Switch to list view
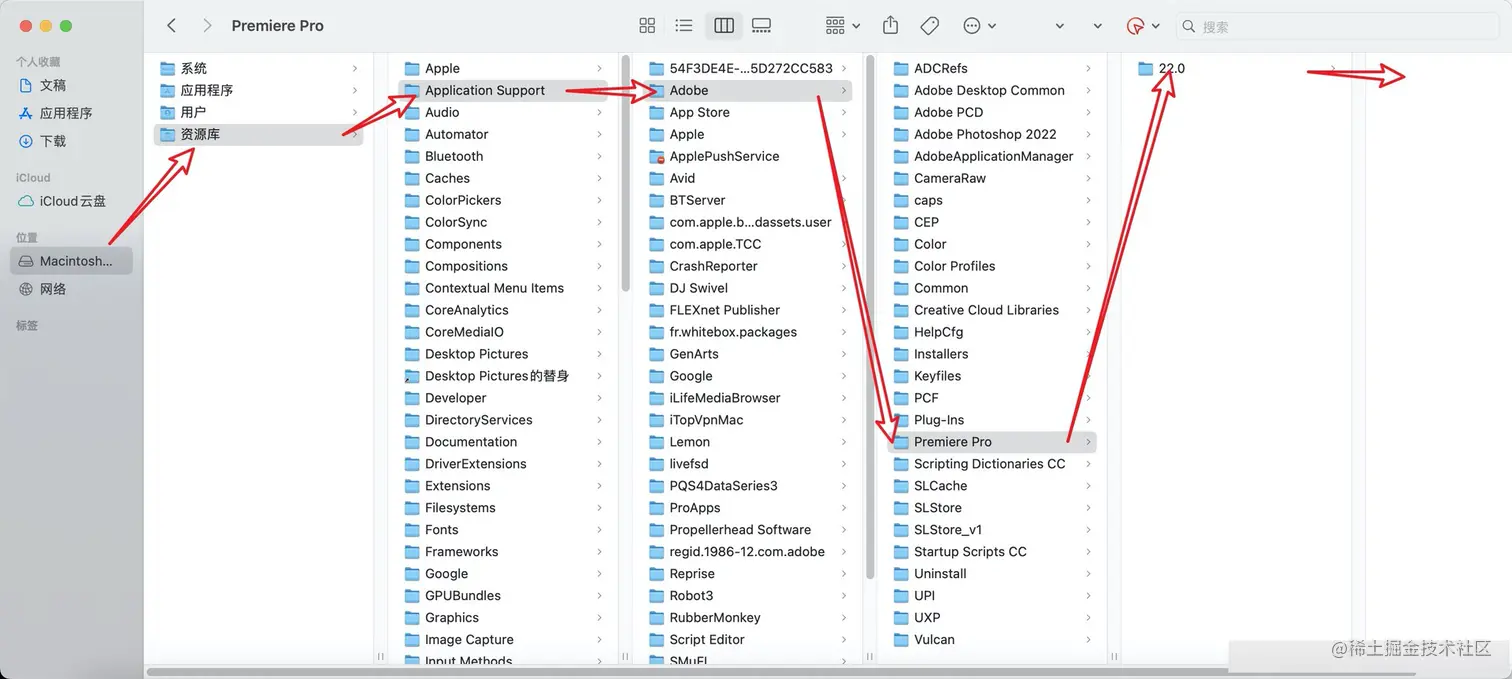 684,26
